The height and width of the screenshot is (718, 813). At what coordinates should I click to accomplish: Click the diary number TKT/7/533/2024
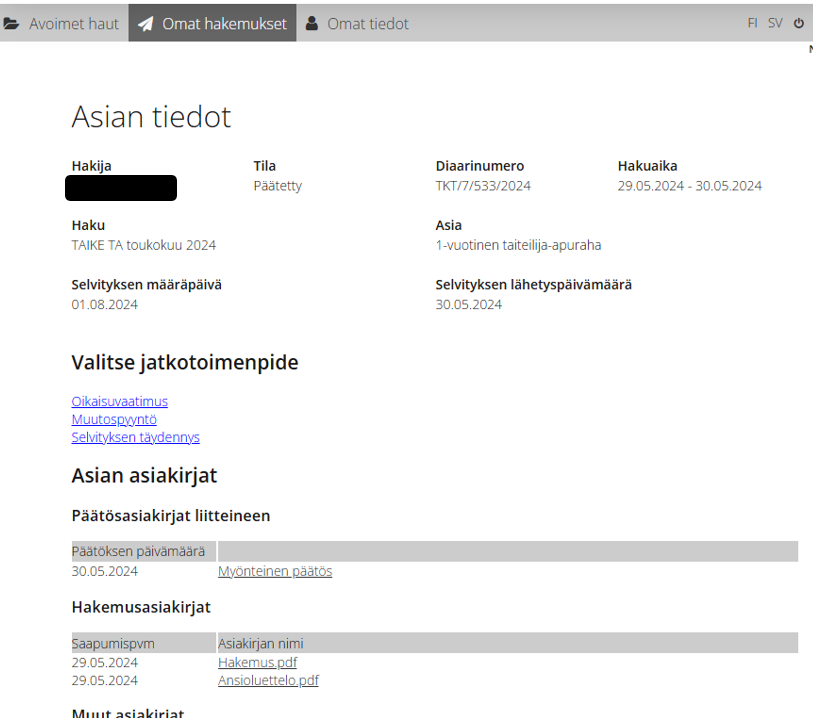tap(483, 186)
